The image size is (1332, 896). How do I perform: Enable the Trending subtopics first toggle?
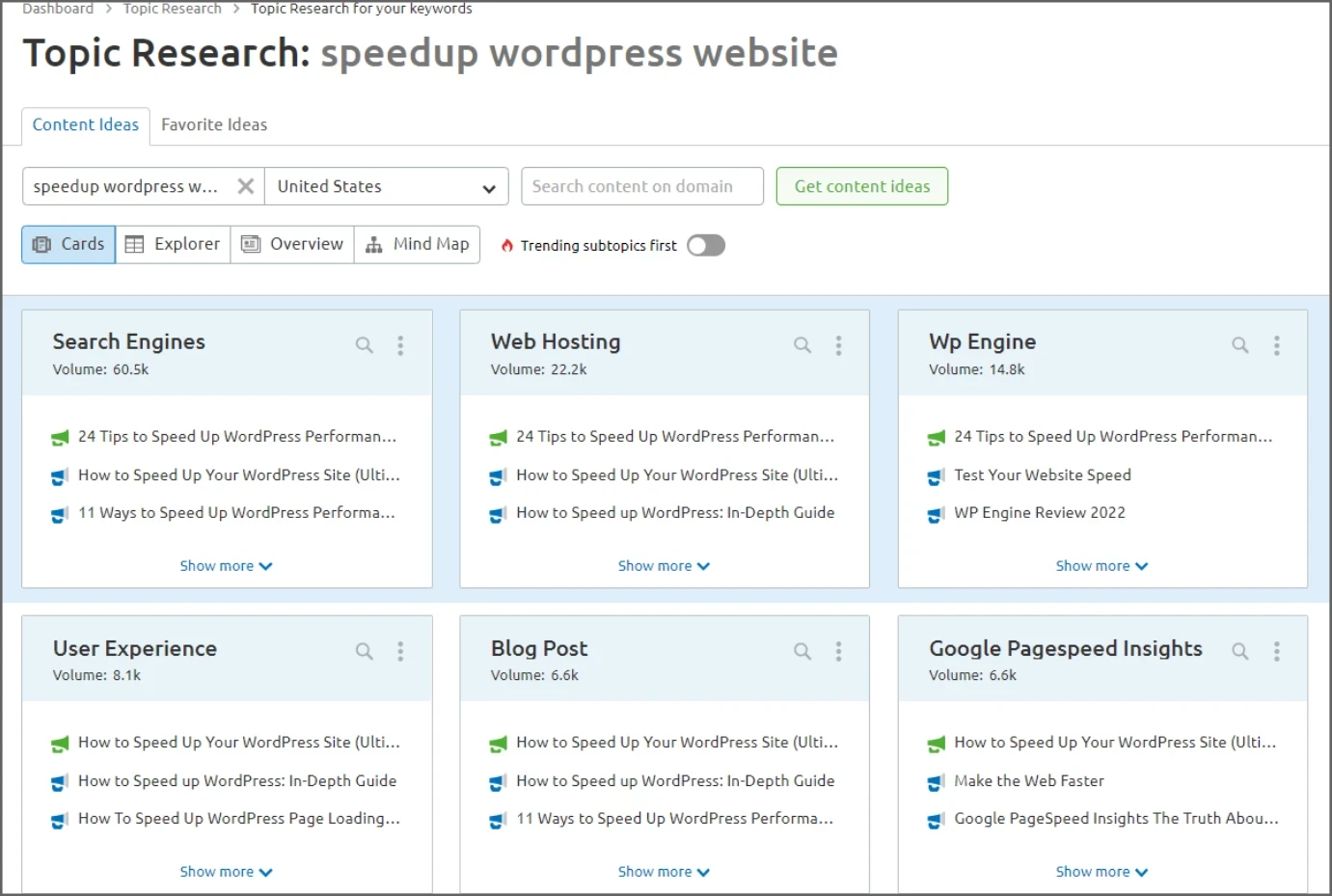tap(705, 245)
